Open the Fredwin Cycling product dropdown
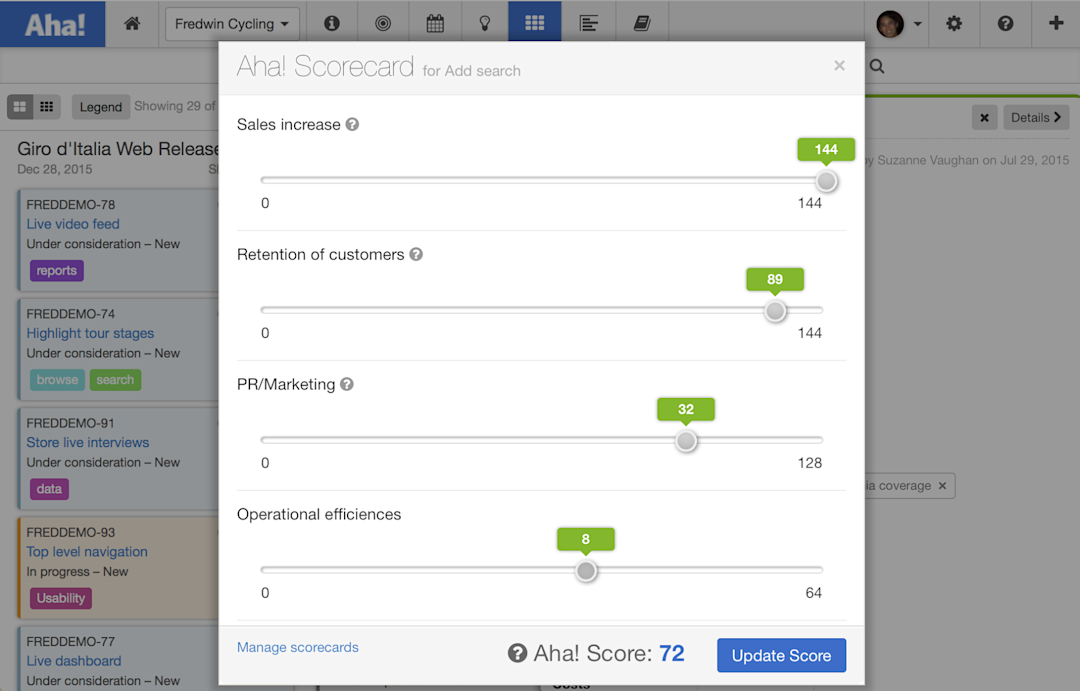Screen dimensions: 1080x691 [232, 22]
